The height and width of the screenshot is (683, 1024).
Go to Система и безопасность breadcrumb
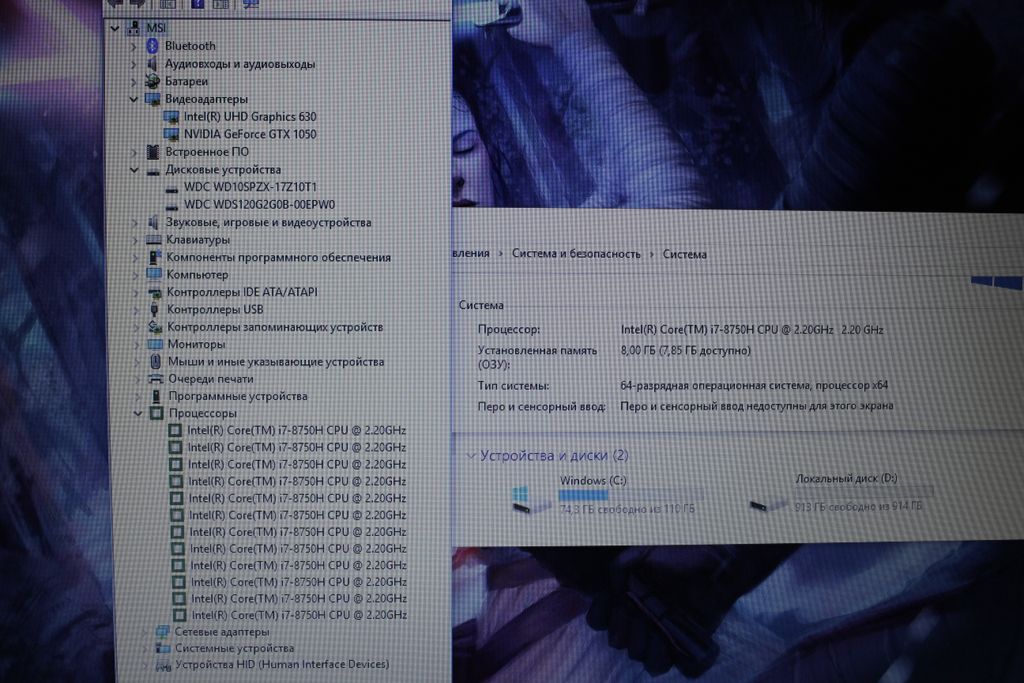(576, 254)
